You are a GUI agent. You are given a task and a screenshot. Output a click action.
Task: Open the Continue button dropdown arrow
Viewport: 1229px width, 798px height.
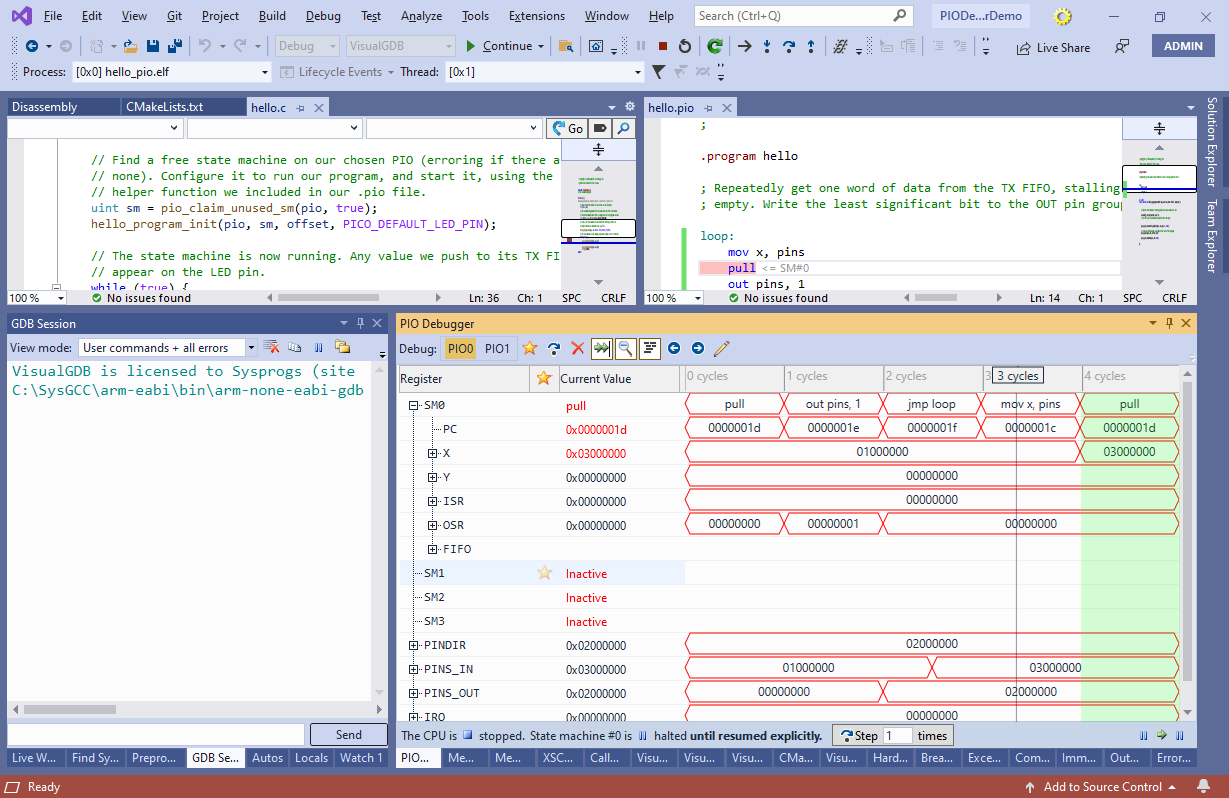point(541,46)
